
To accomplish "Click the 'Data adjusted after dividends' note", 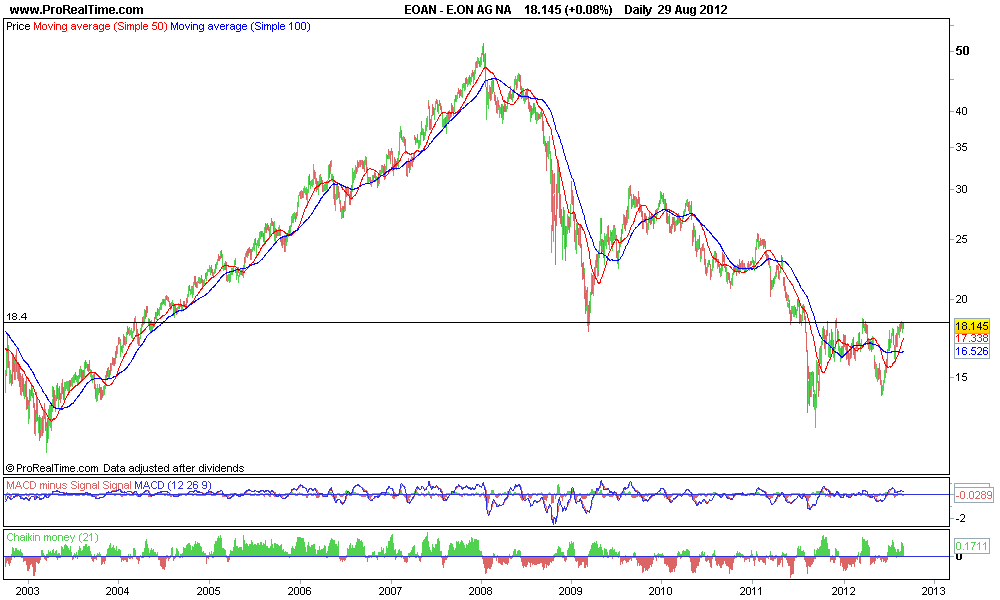I will pyautogui.click(x=173, y=468).
